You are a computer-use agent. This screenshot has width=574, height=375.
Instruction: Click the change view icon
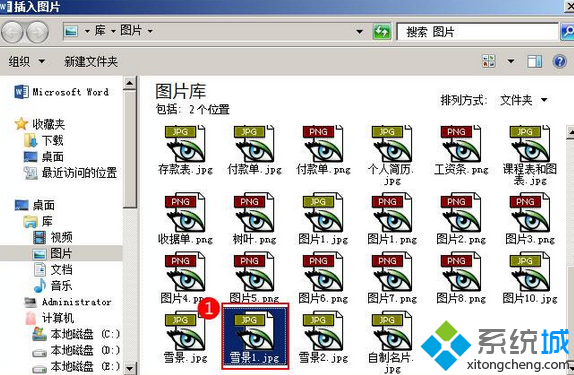489,61
